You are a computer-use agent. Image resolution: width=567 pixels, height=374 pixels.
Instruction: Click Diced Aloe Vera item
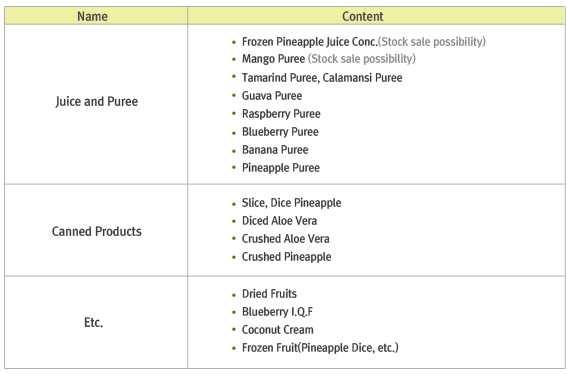pyautogui.click(x=279, y=221)
